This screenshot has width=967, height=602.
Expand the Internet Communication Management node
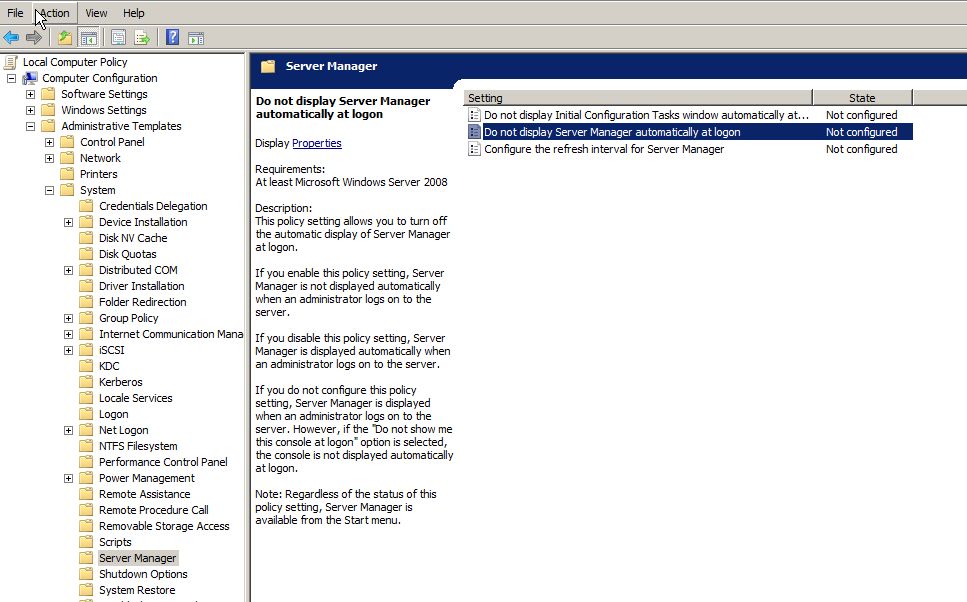pyautogui.click(x=68, y=335)
